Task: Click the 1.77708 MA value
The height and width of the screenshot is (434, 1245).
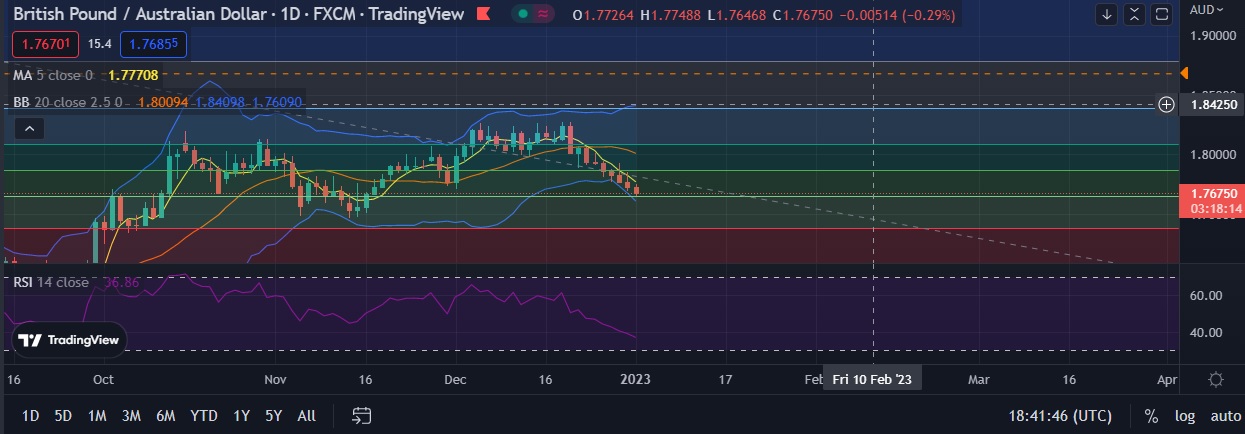Action: pos(133,75)
